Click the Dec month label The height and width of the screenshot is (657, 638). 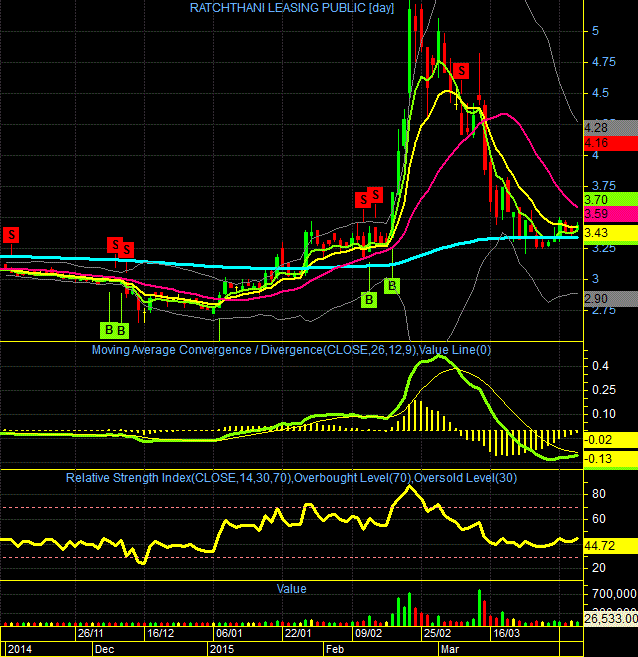click(x=104, y=649)
